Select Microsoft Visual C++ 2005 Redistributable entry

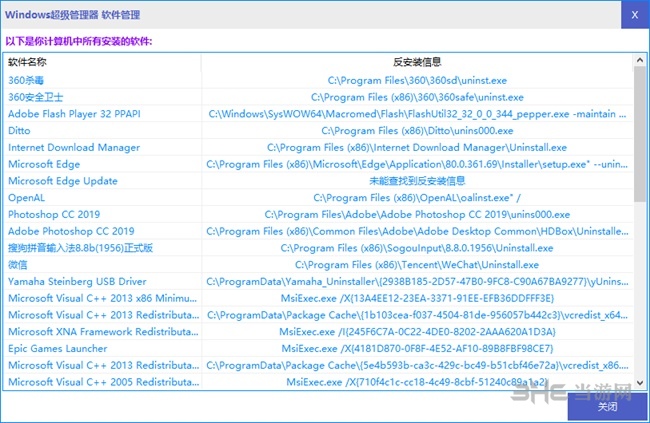point(104,382)
